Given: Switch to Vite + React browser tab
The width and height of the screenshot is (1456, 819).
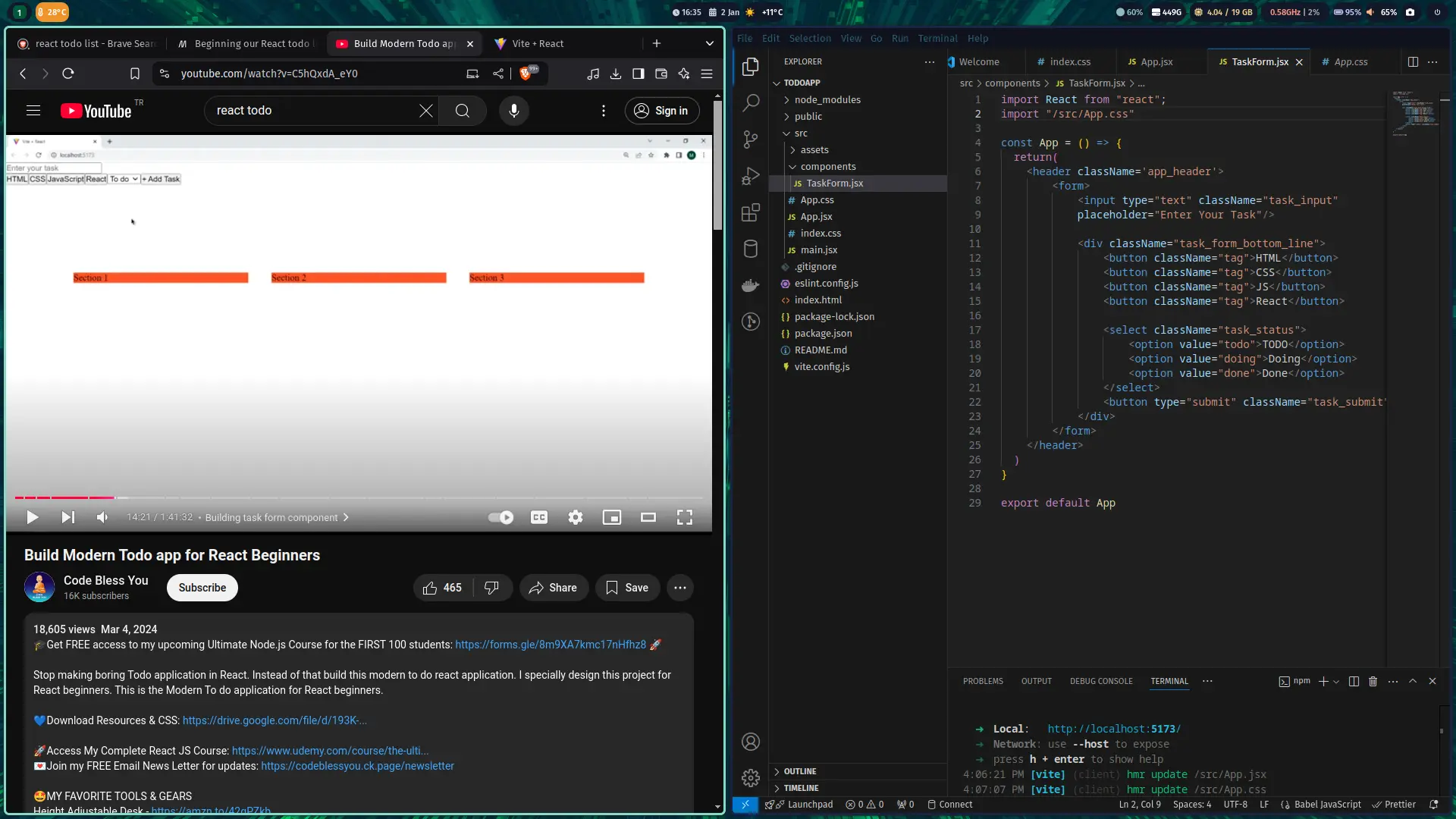Looking at the screenshot, I should tap(537, 44).
